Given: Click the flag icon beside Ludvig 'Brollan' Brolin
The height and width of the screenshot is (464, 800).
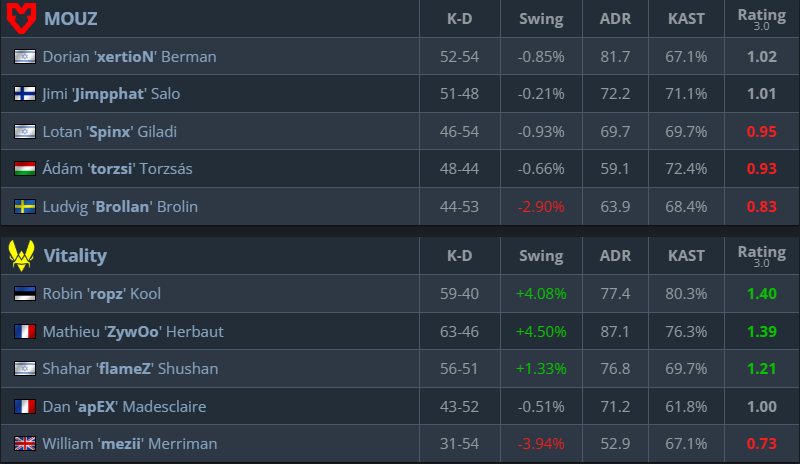Looking at the screenshot, I should pos(25,207).
